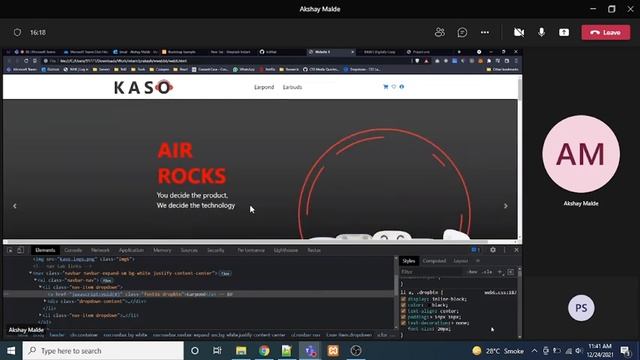Click the flex badge on nav element
640x360 pixels.
[225, 273]
